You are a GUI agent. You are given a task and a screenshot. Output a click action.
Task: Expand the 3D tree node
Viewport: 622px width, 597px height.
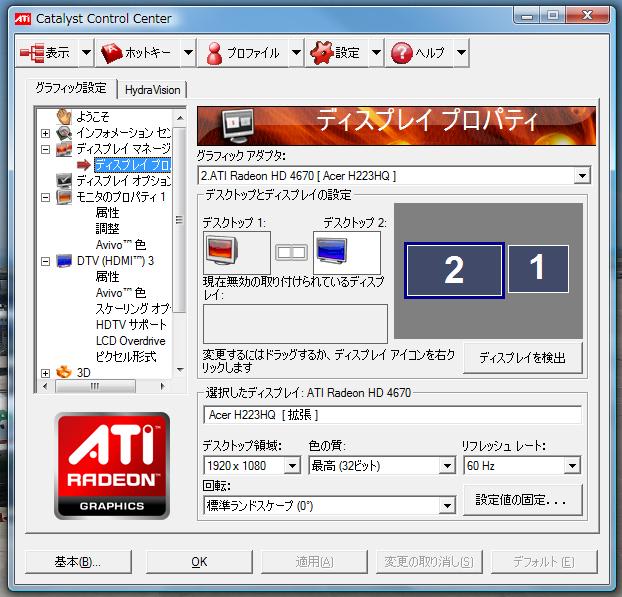[46, 373]
